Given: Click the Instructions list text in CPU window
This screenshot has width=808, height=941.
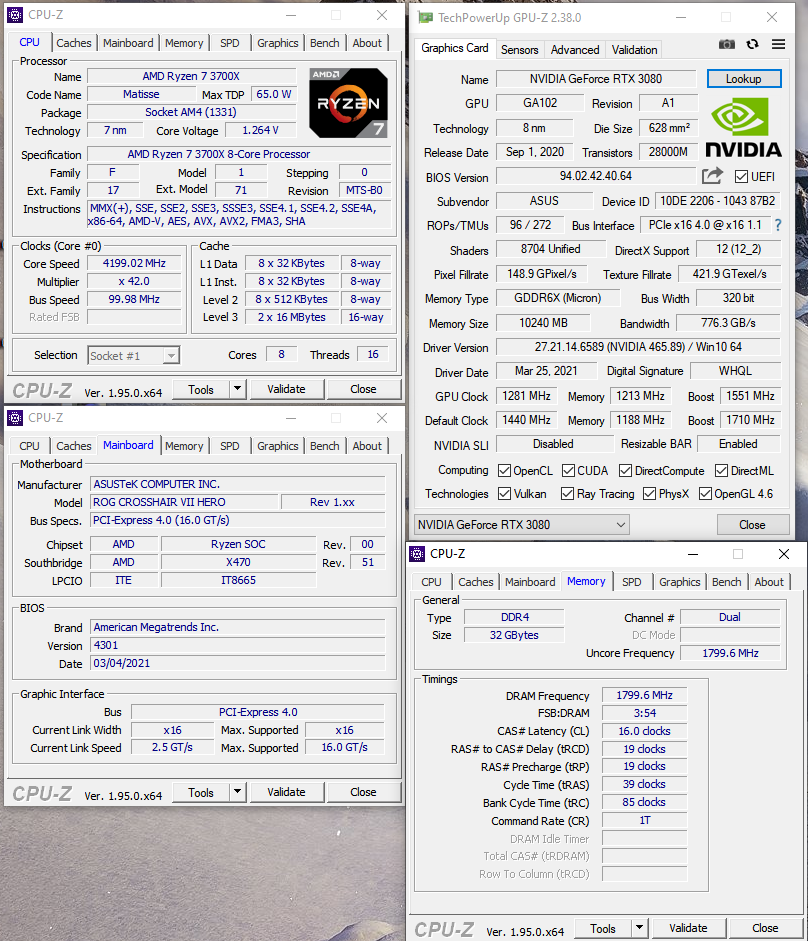Looking at the screenshot, I should tap(239, 215).
